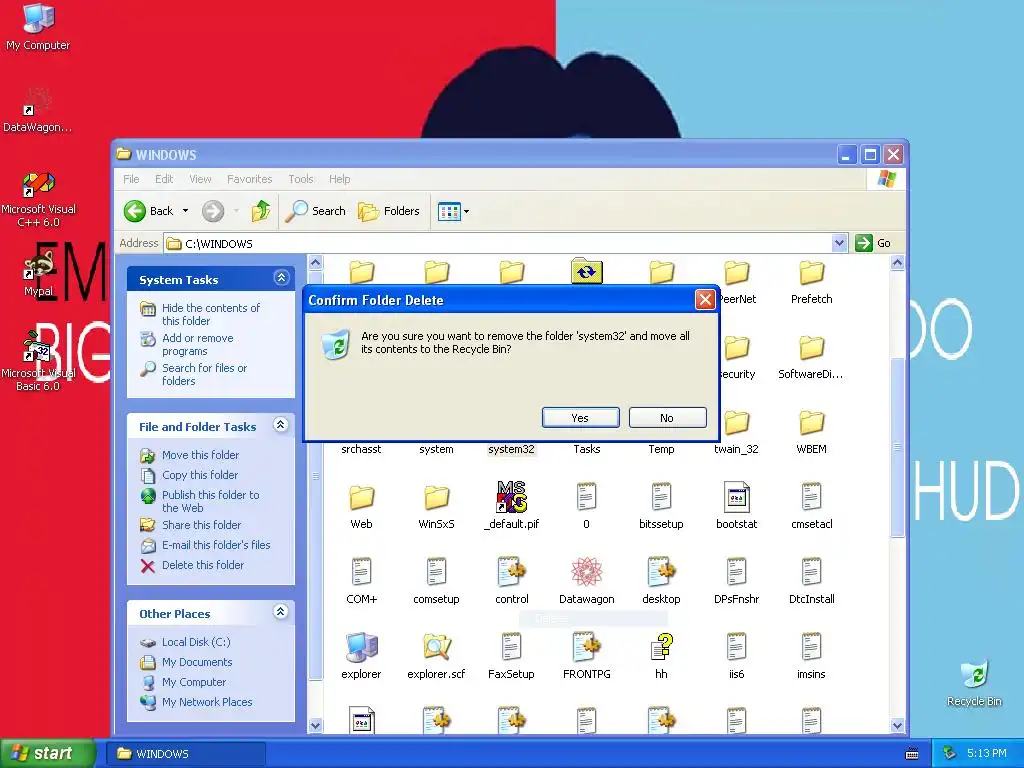This screenshot has width=1024, height=768.
Task: Click Share this folder link
Action: (x=201, y=524)
